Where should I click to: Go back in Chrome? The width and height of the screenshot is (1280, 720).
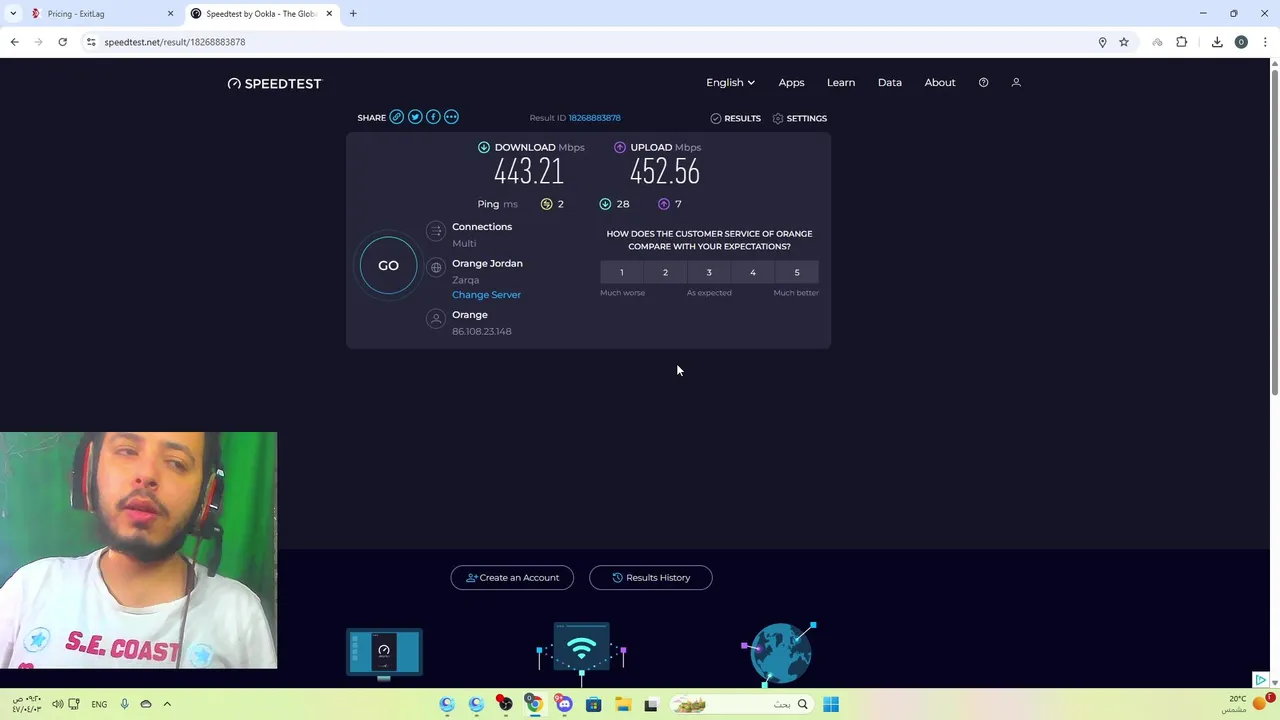coord(14,42)
